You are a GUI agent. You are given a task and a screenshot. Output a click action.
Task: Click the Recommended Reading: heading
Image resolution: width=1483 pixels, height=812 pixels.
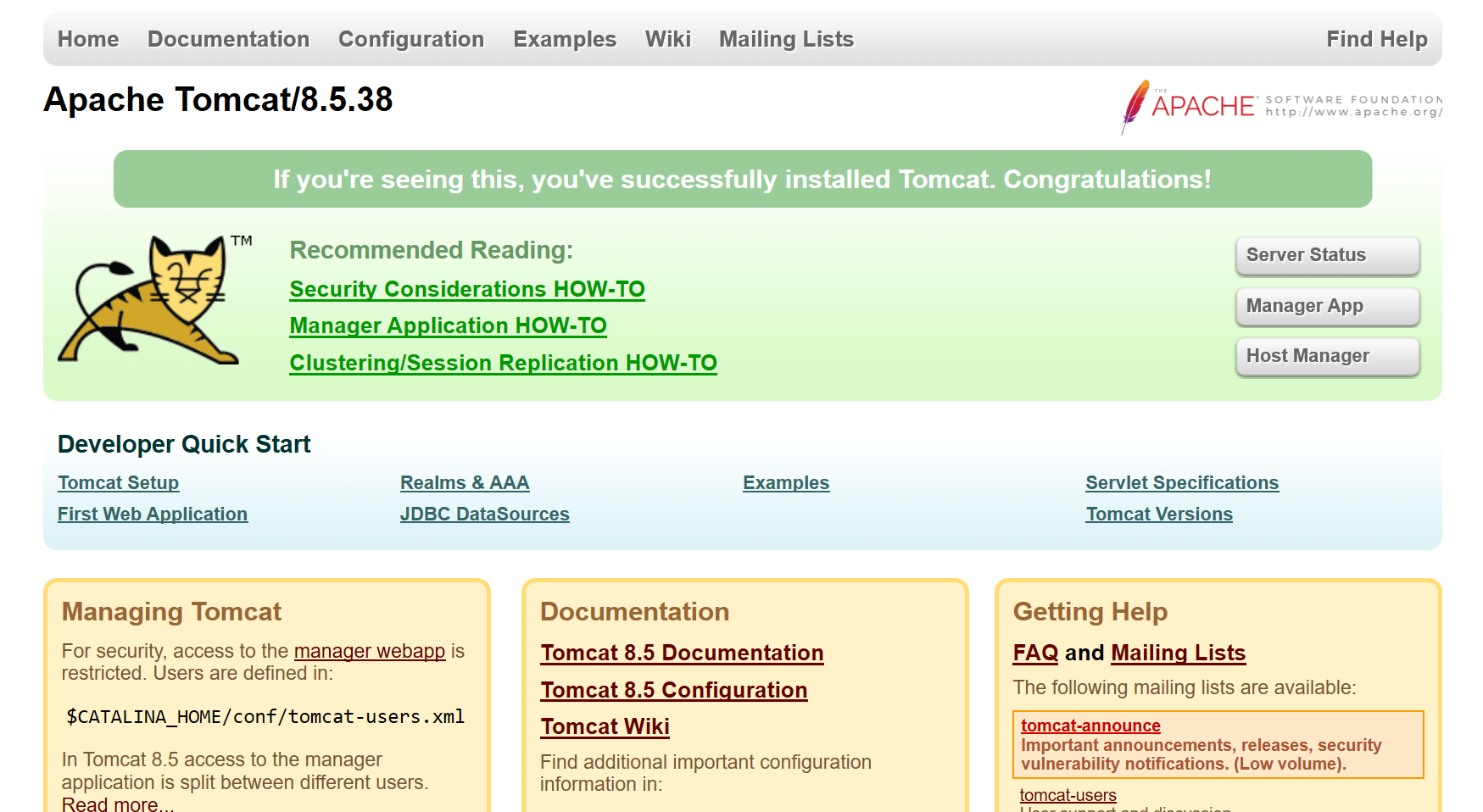pyautogui.click(x=431, y=250)
